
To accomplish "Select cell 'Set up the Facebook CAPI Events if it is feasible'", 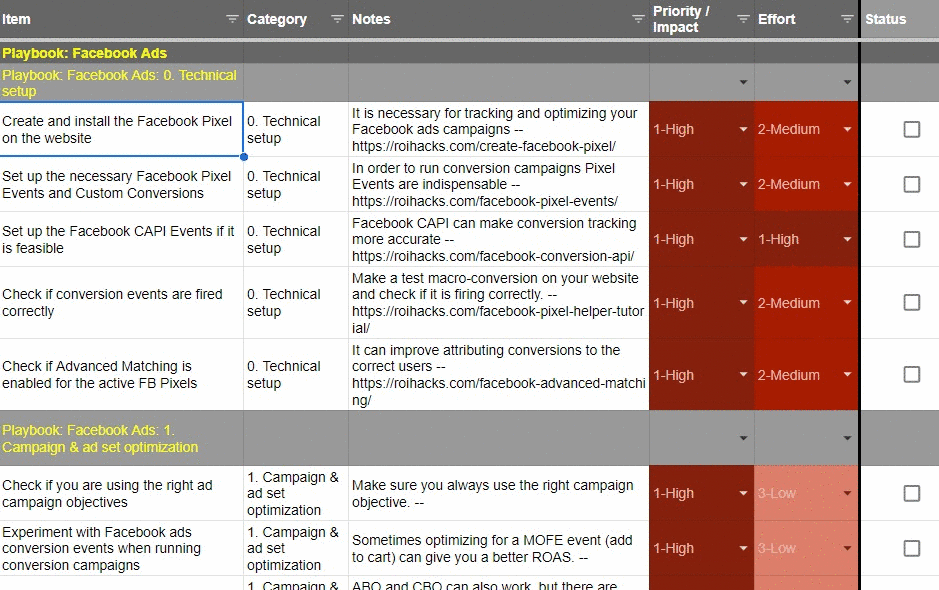I will [122, 240].
